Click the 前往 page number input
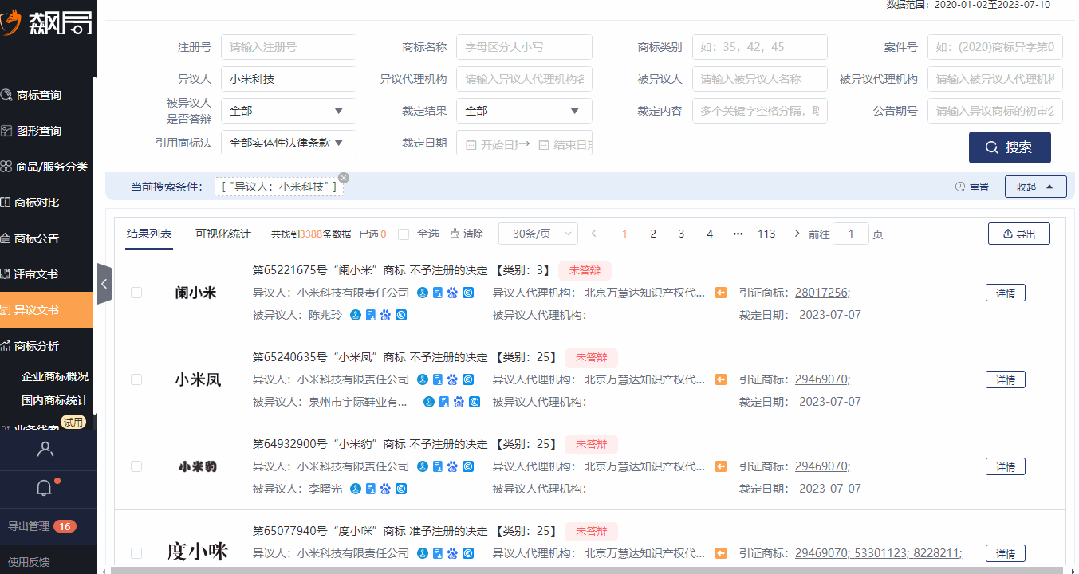This screenshot has height=574, width=1079. coord(851,234)
